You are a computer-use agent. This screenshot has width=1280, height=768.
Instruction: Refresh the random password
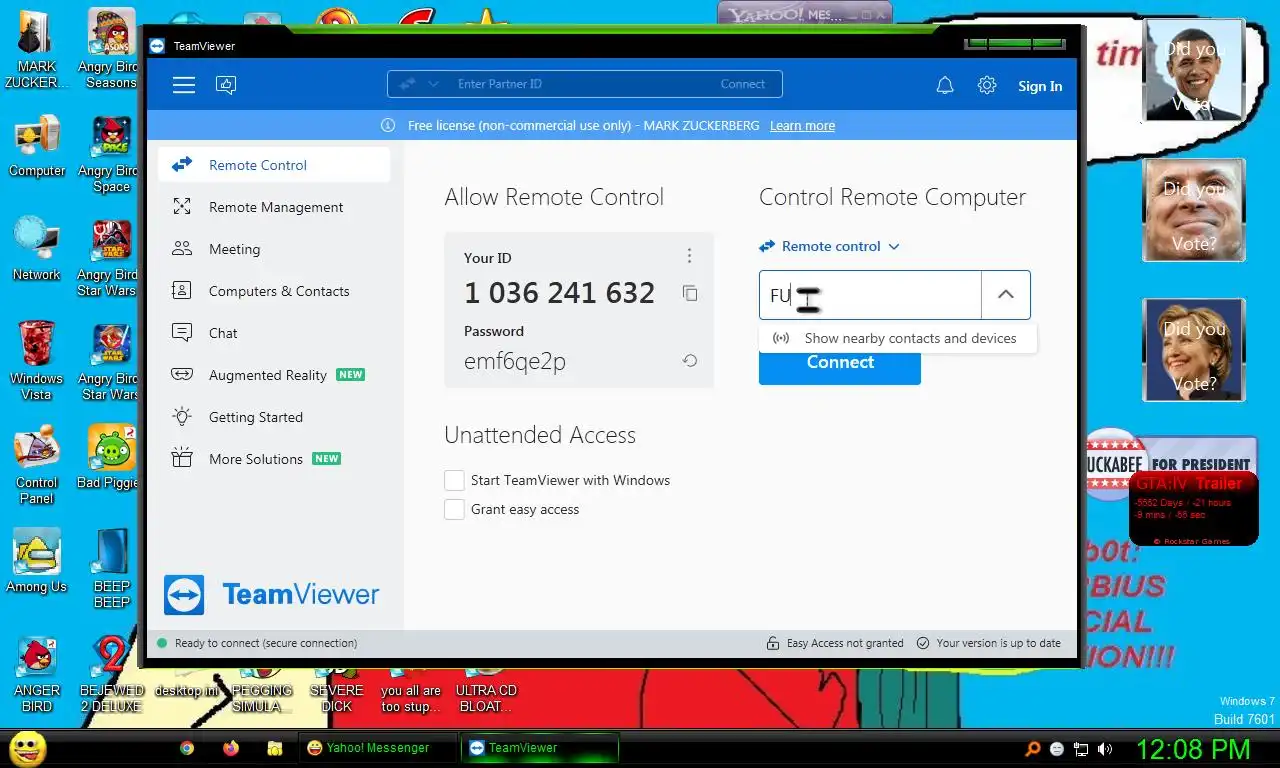click(690, 361)
